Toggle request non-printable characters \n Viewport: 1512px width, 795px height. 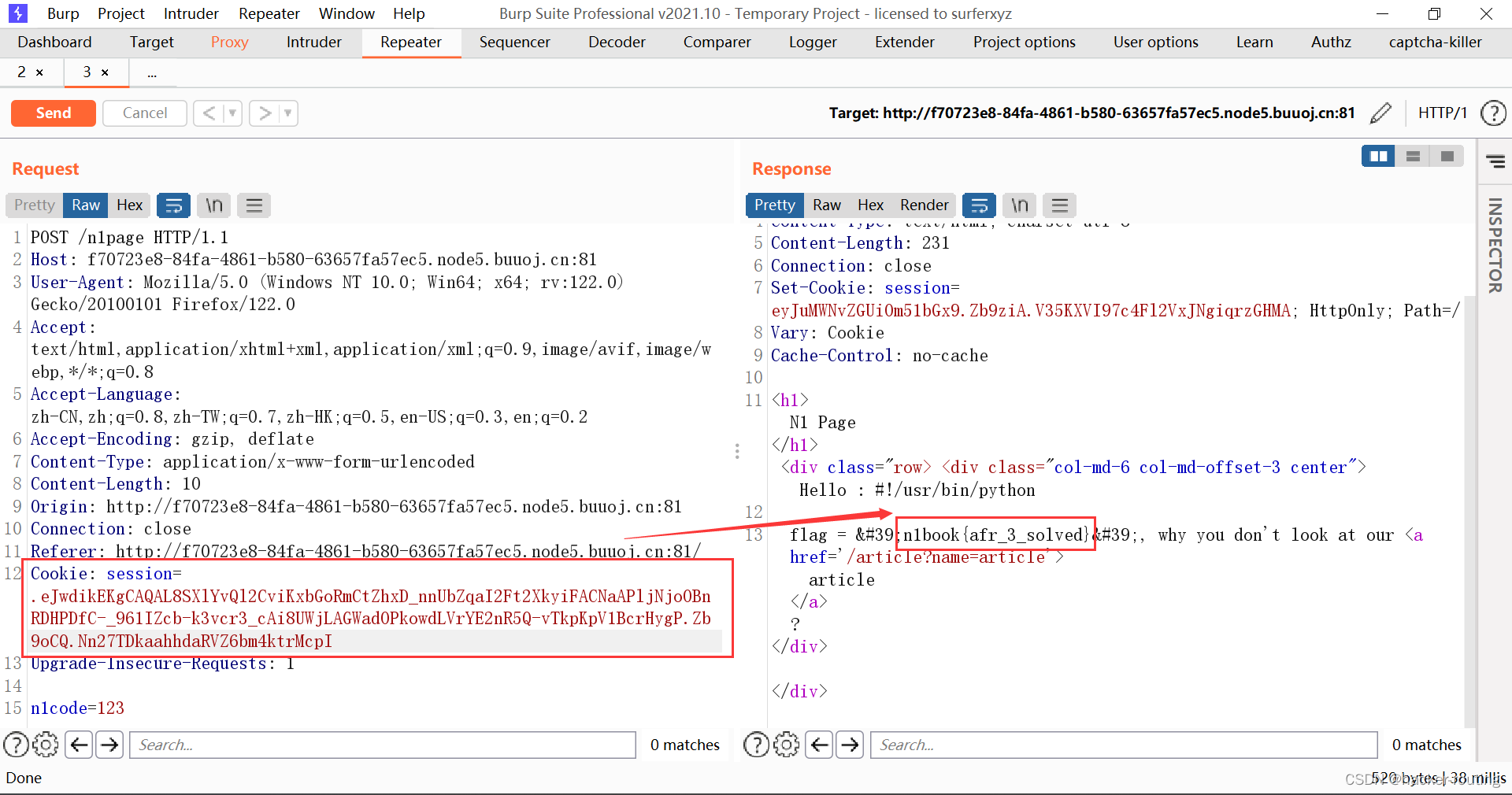[x=214, y=205]
